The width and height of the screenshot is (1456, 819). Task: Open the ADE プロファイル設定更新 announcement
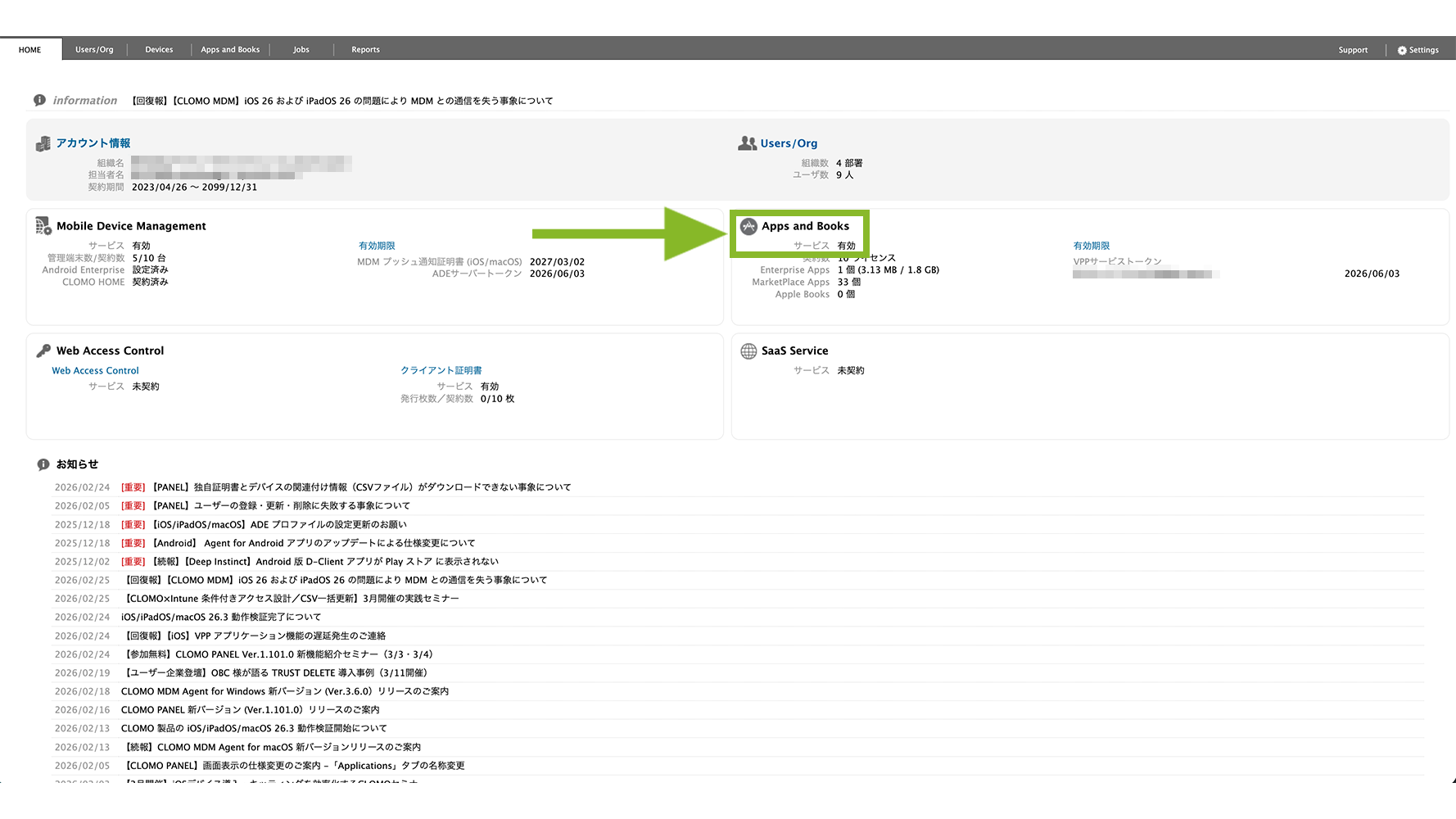click(279, 524)
